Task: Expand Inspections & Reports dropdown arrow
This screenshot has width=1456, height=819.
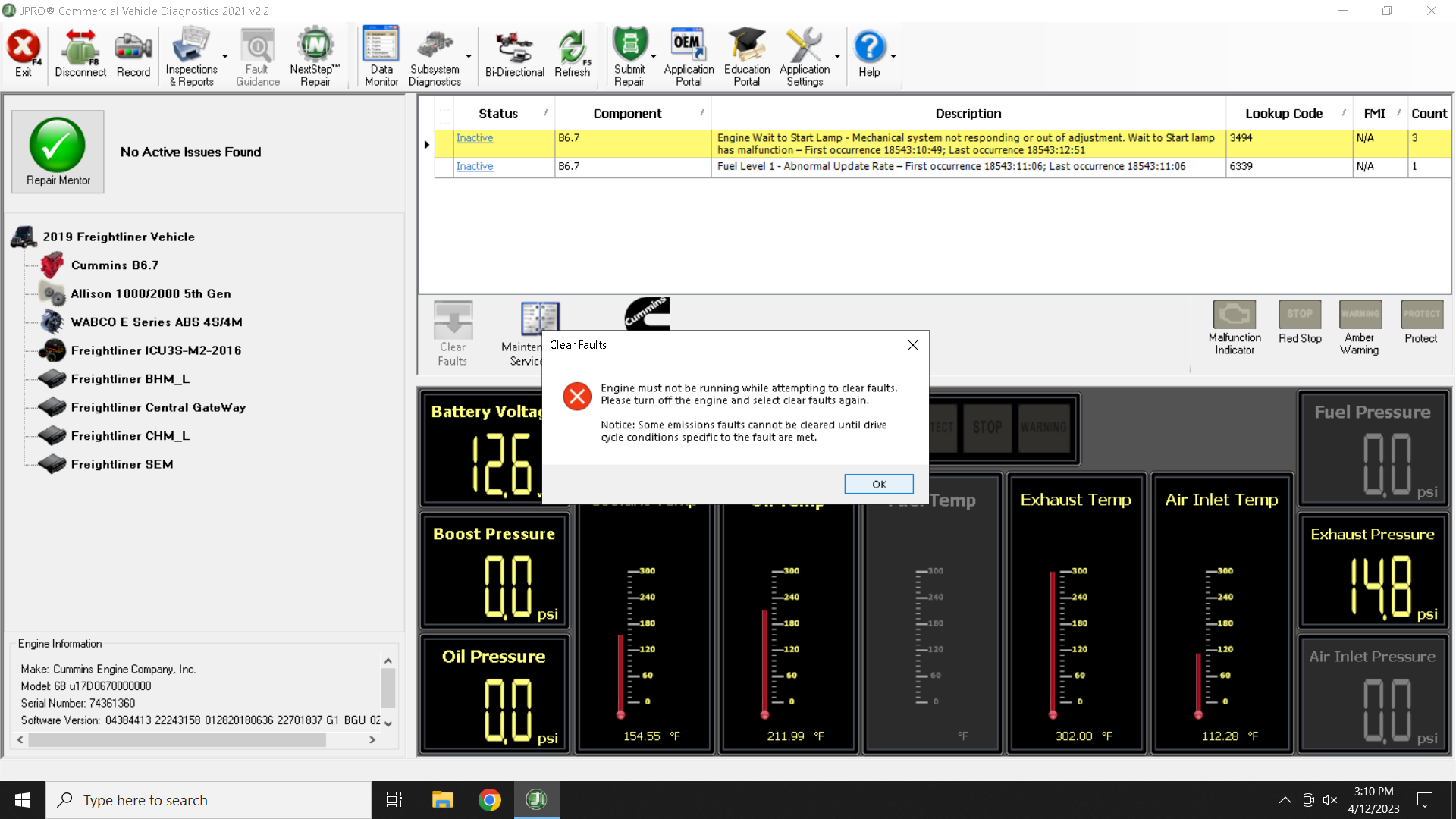Action: click(x=225, y=57)
